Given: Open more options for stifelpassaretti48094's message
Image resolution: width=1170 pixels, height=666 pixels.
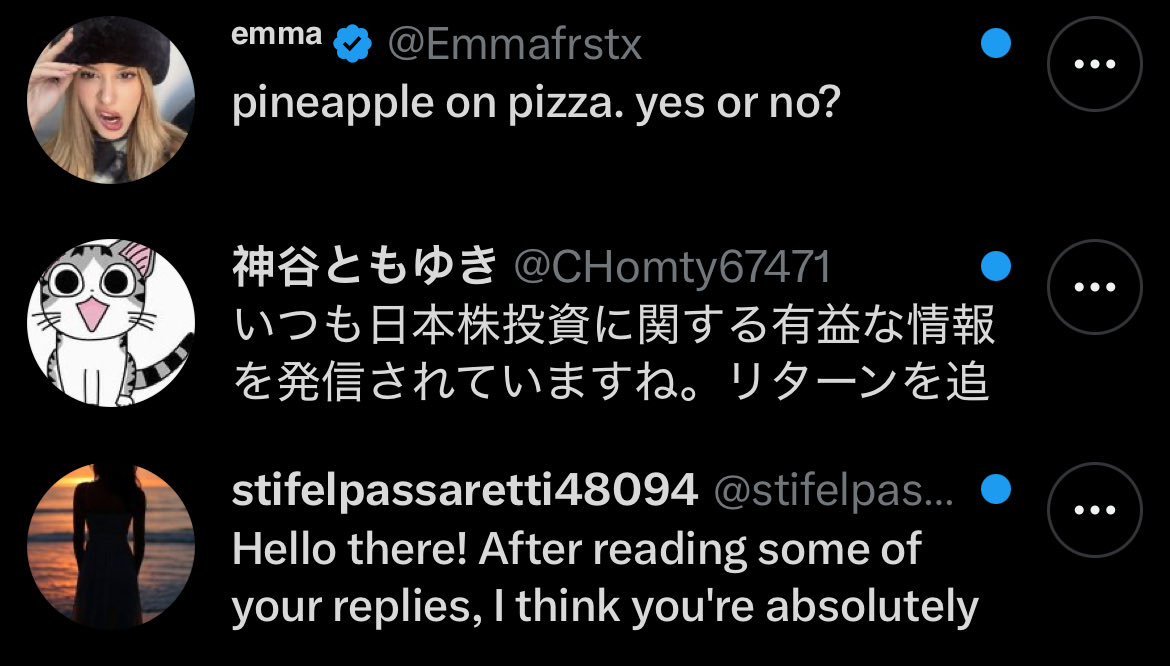Looking at the screenshot, I should (1093, 510).
